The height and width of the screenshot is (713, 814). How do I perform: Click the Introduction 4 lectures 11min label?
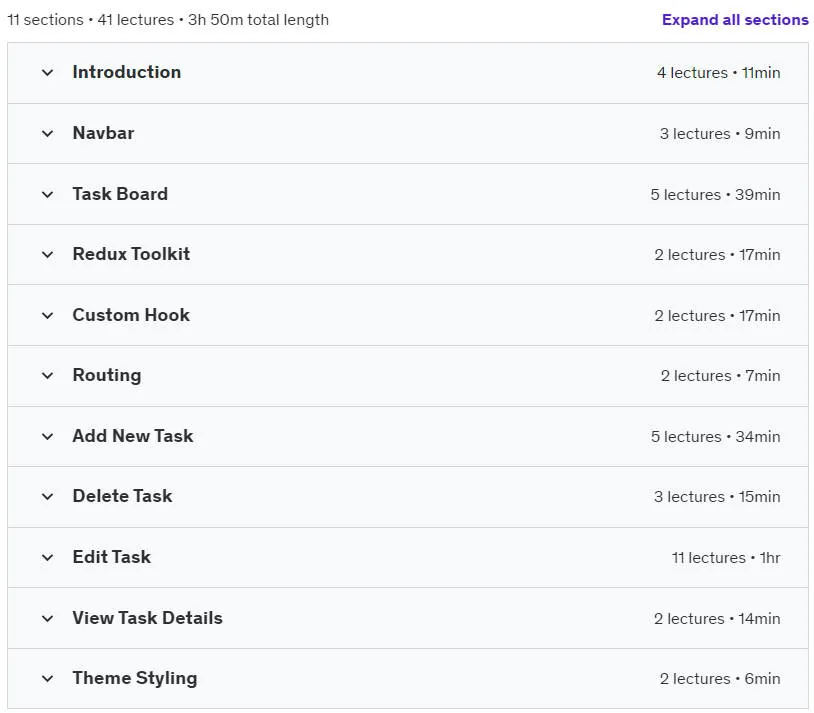click(718, 73)
